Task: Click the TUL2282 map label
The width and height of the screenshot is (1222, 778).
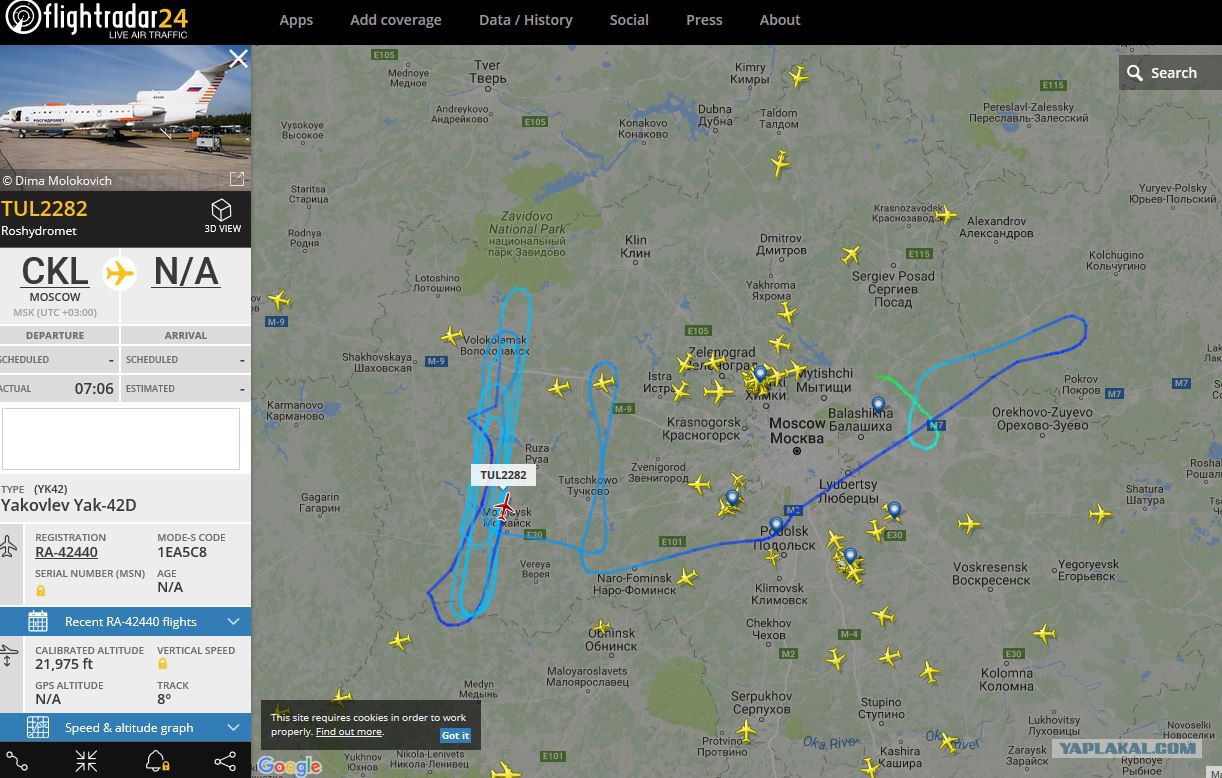Action: (503, 475)
